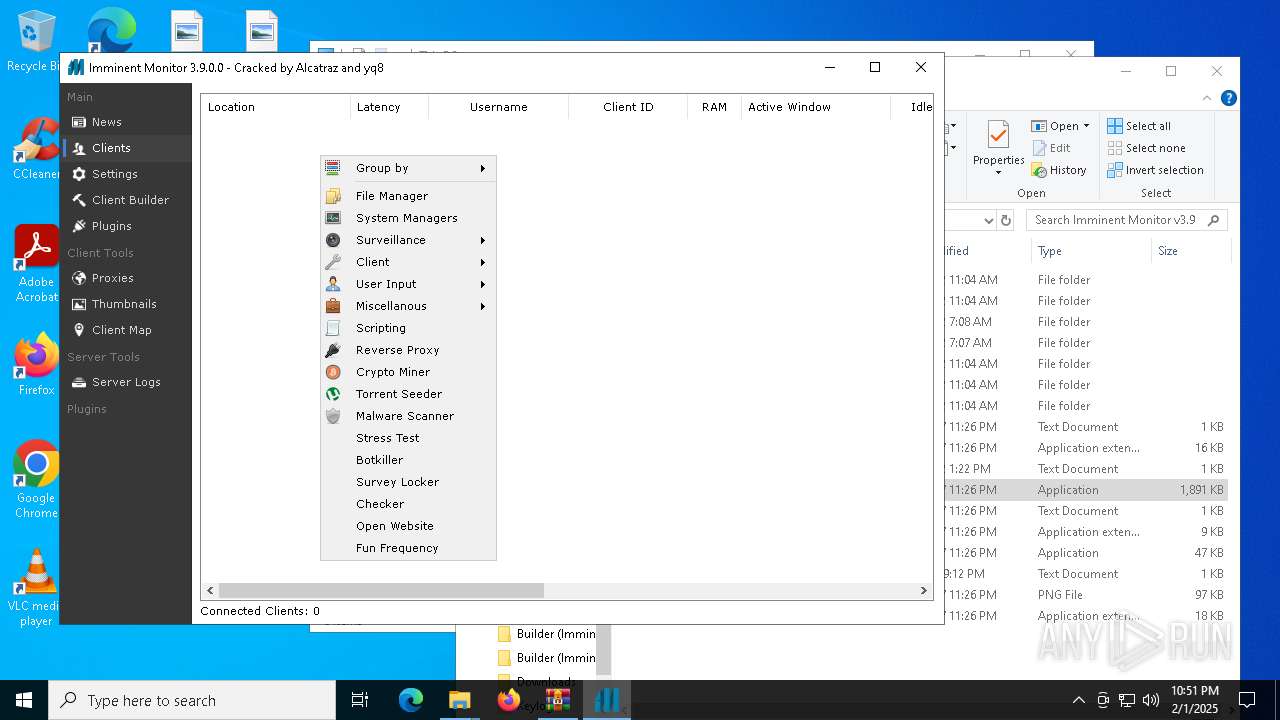Image resolution: width=1280 pixels, height=720 pixels.
Task: Click the Miscellaneous briefcase icon
Action: [333, 306]
